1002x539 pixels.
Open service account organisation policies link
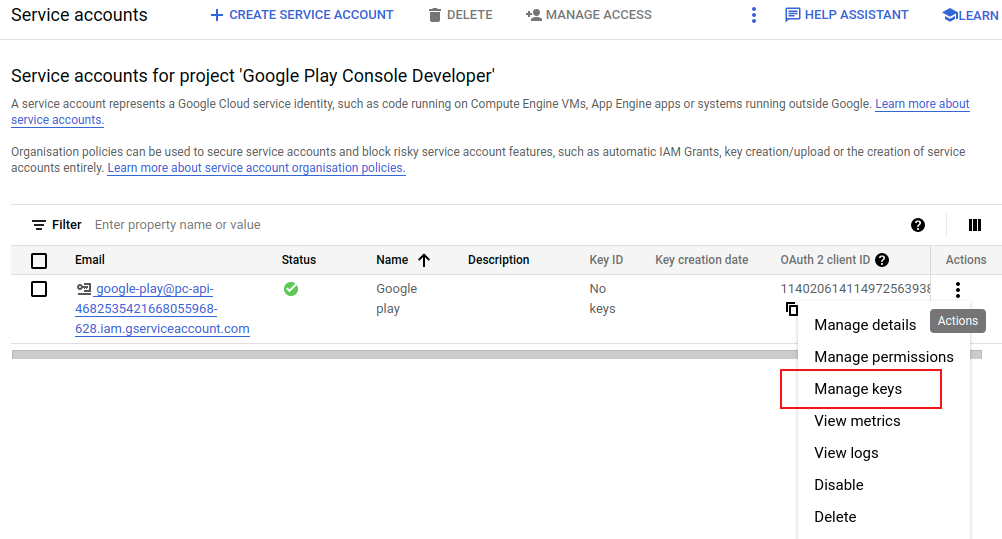(256, 168)
